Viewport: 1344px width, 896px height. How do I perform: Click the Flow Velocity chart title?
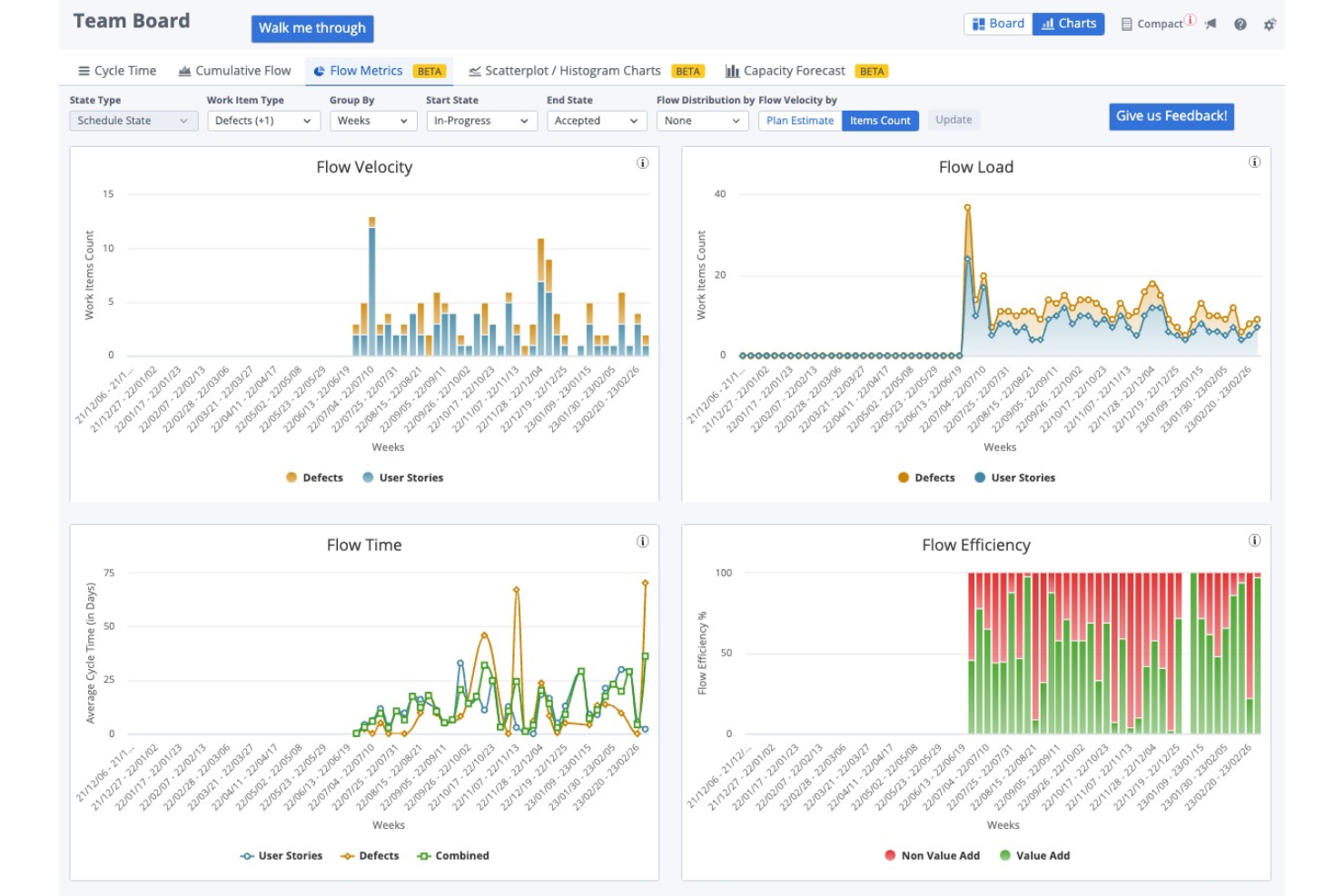click(x=364, y=167)
